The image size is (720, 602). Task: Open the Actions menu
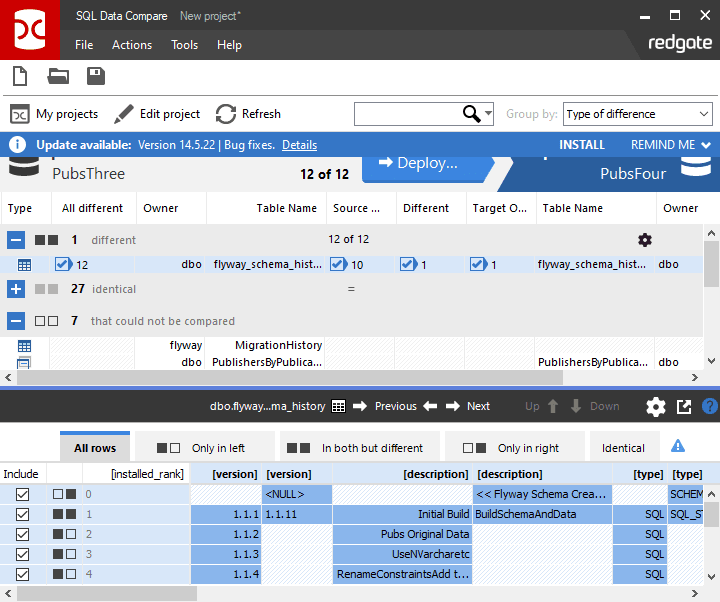132,45
